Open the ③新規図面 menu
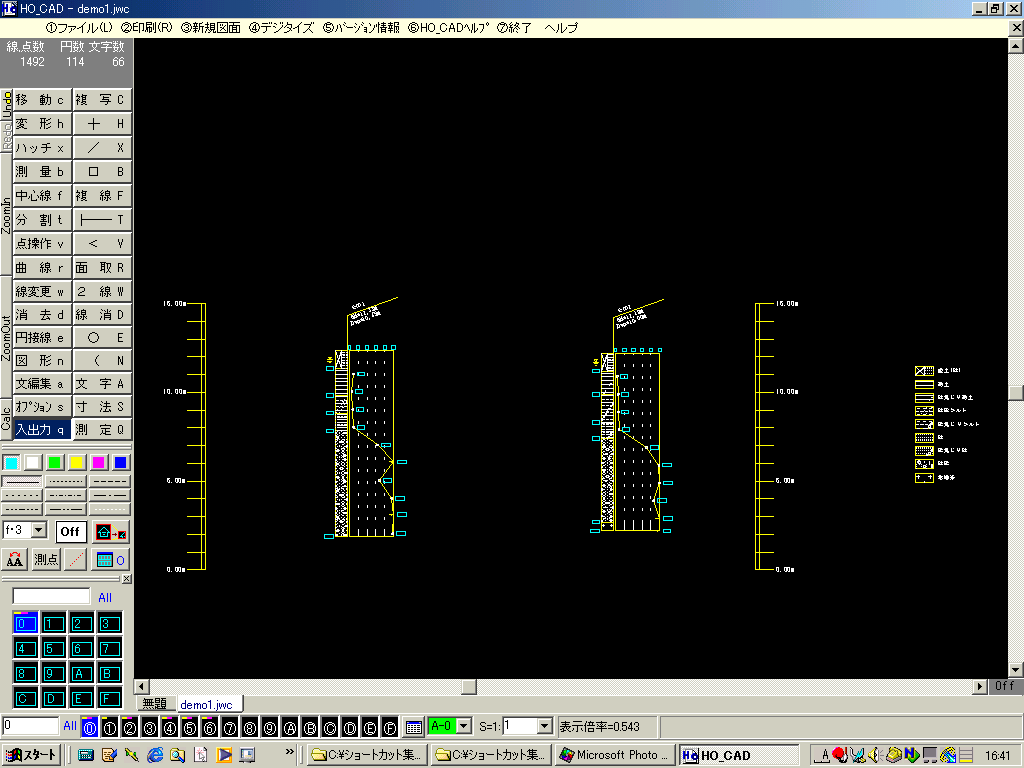The height and width of the screenshot is (768, 1024). [x=210, y=28]
